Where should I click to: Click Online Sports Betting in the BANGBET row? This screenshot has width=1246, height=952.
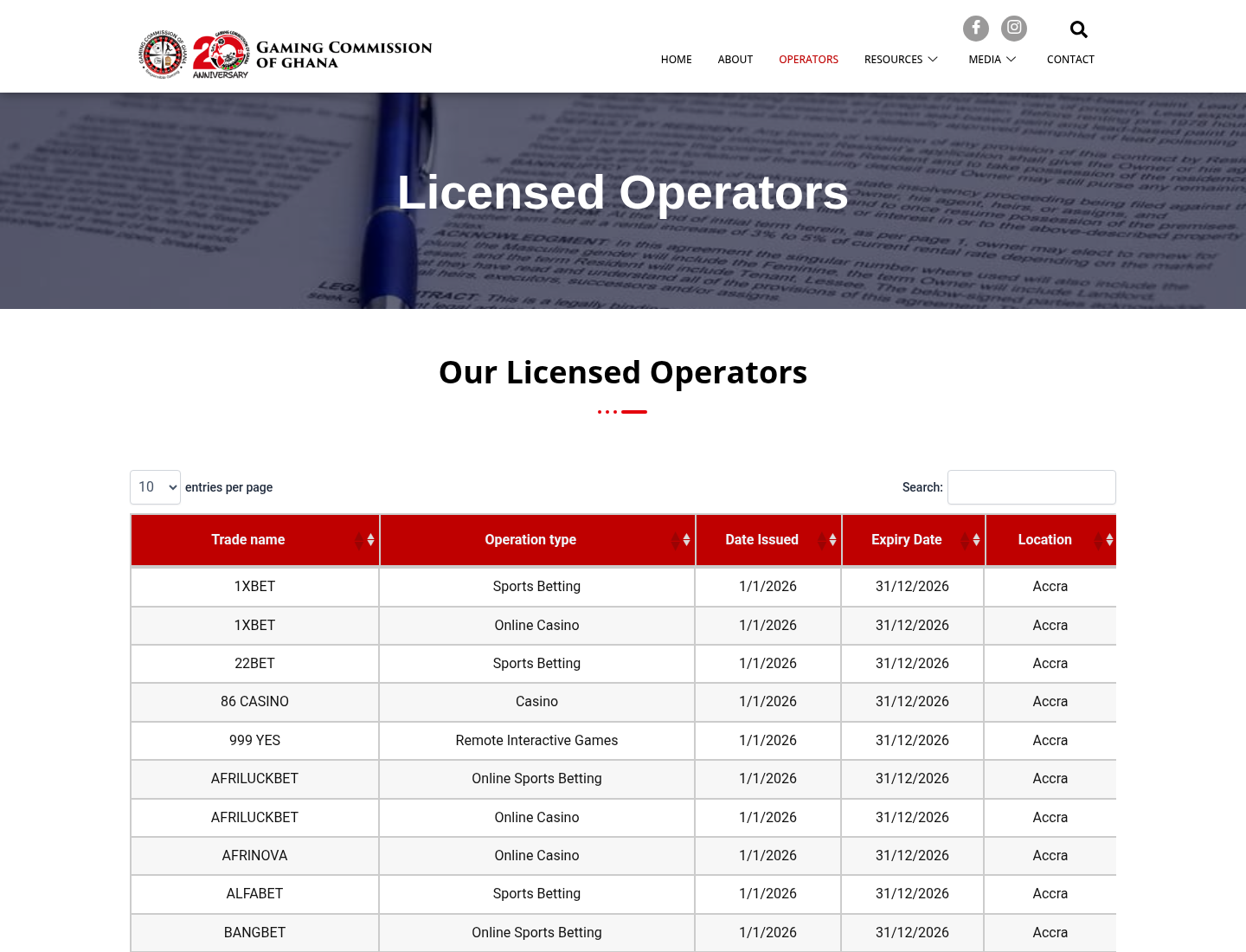(536, 933)
